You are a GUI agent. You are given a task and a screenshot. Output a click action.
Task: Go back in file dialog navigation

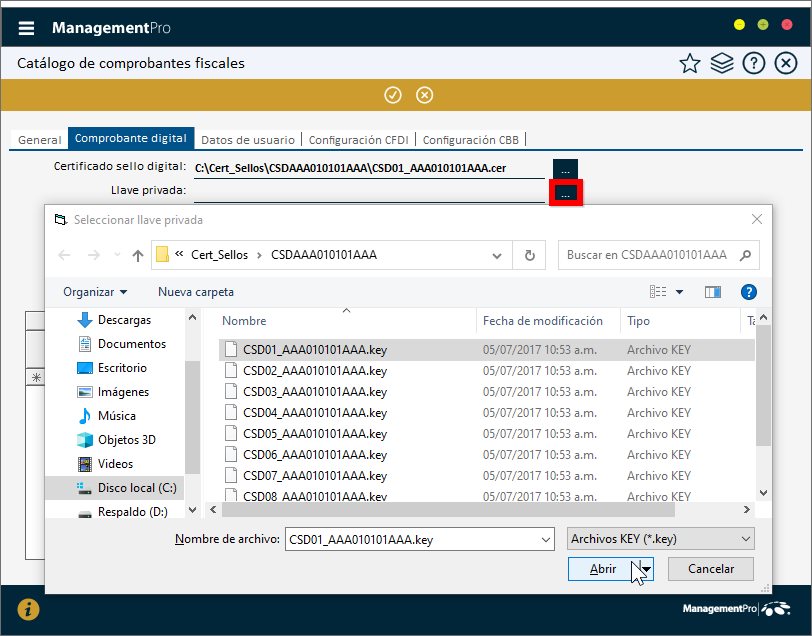pos(64,255)
